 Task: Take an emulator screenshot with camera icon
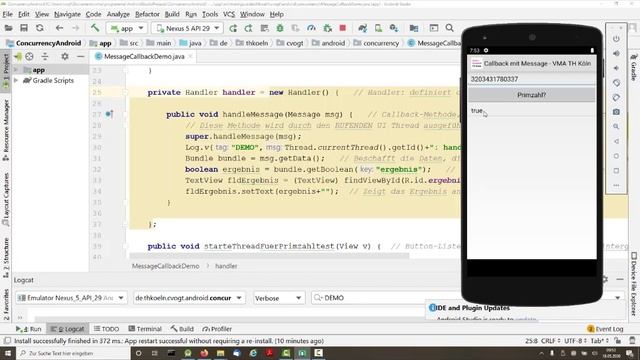coord(616,112)
